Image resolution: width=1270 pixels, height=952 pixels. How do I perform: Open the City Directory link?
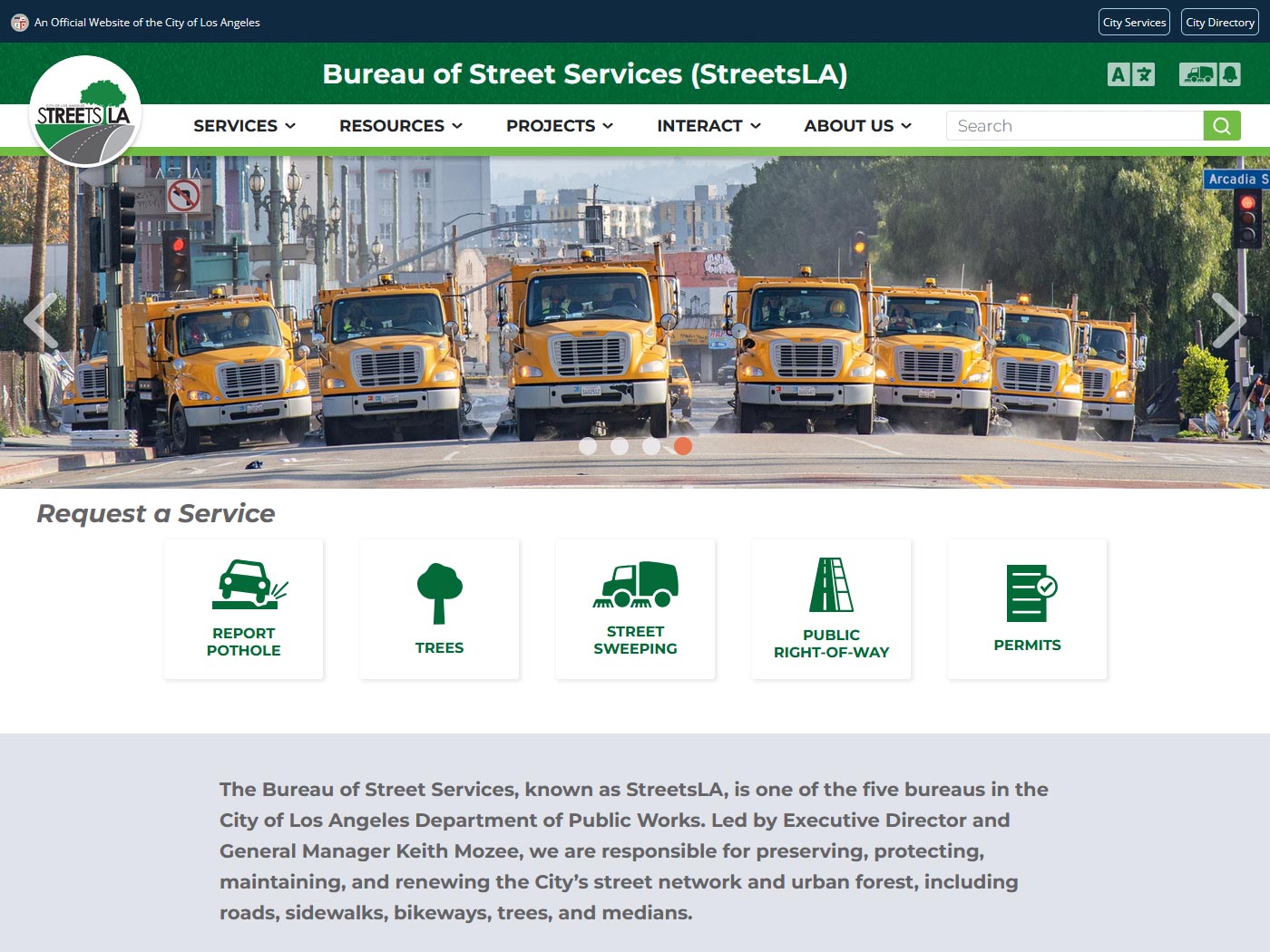click(1219, 22)
